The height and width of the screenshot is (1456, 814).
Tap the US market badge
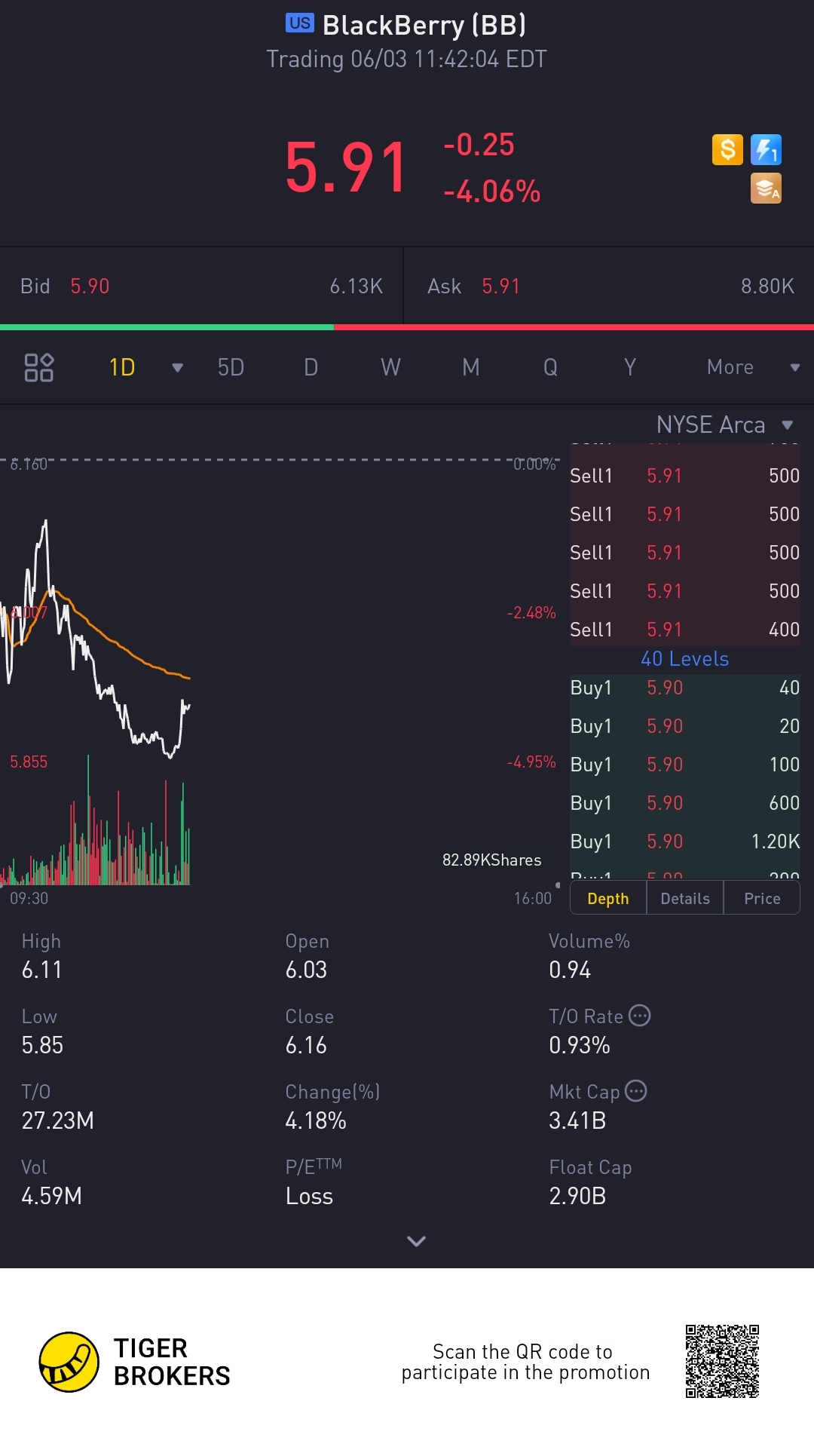point(299,23)
